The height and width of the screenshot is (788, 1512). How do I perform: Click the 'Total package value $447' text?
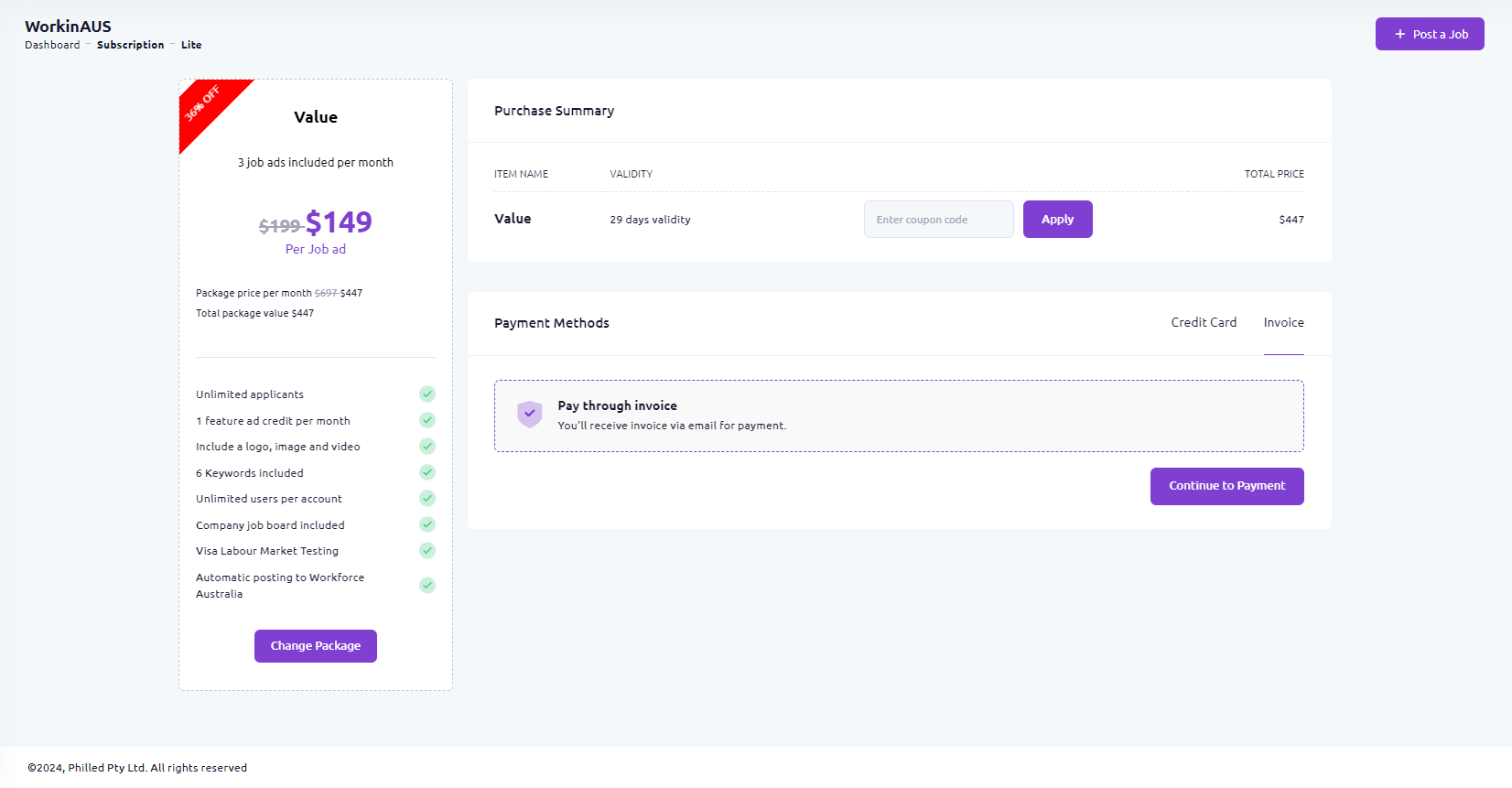[x=254, y=313]
